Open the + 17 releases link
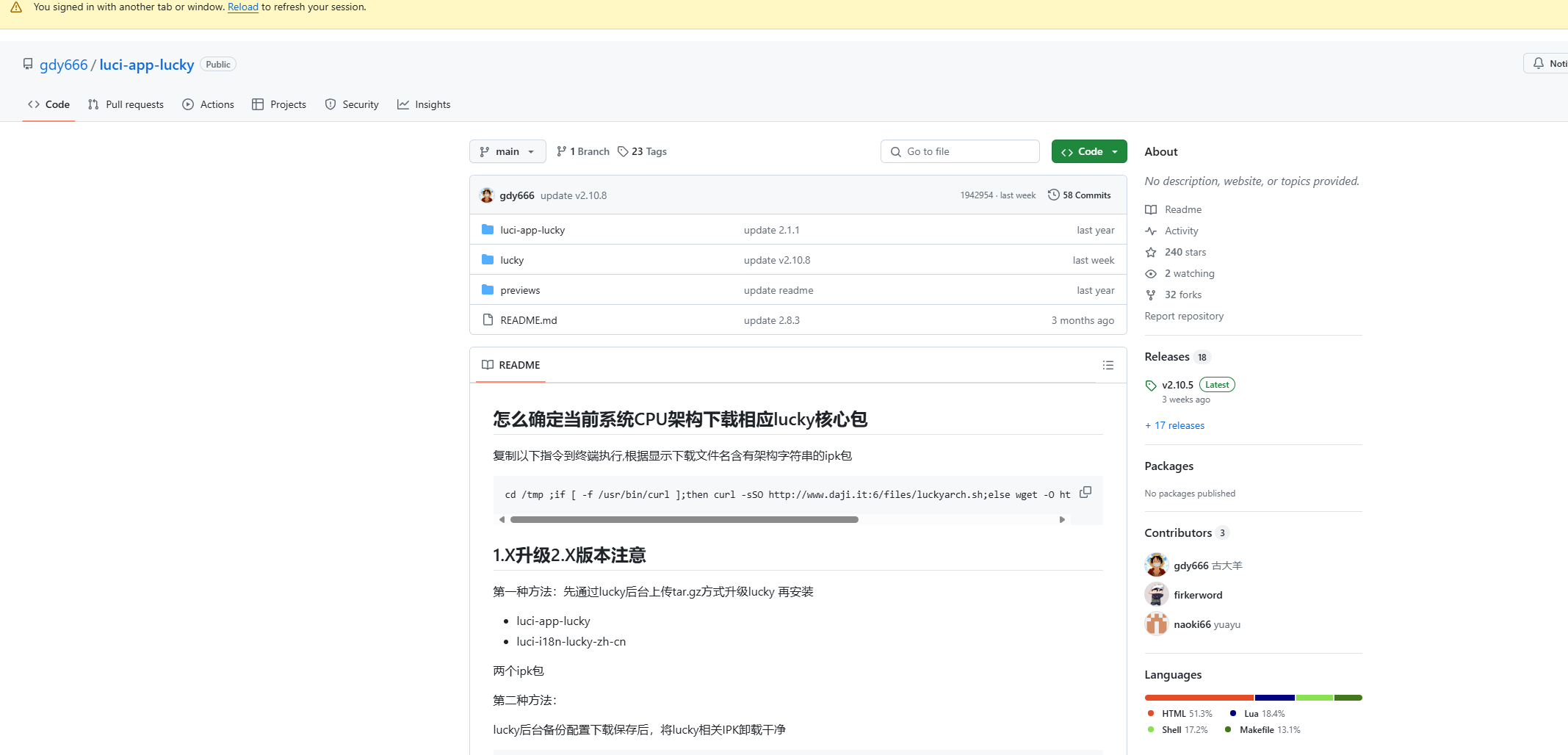The height and width of the screenshot is (755, 1568). click(1174, 425)
